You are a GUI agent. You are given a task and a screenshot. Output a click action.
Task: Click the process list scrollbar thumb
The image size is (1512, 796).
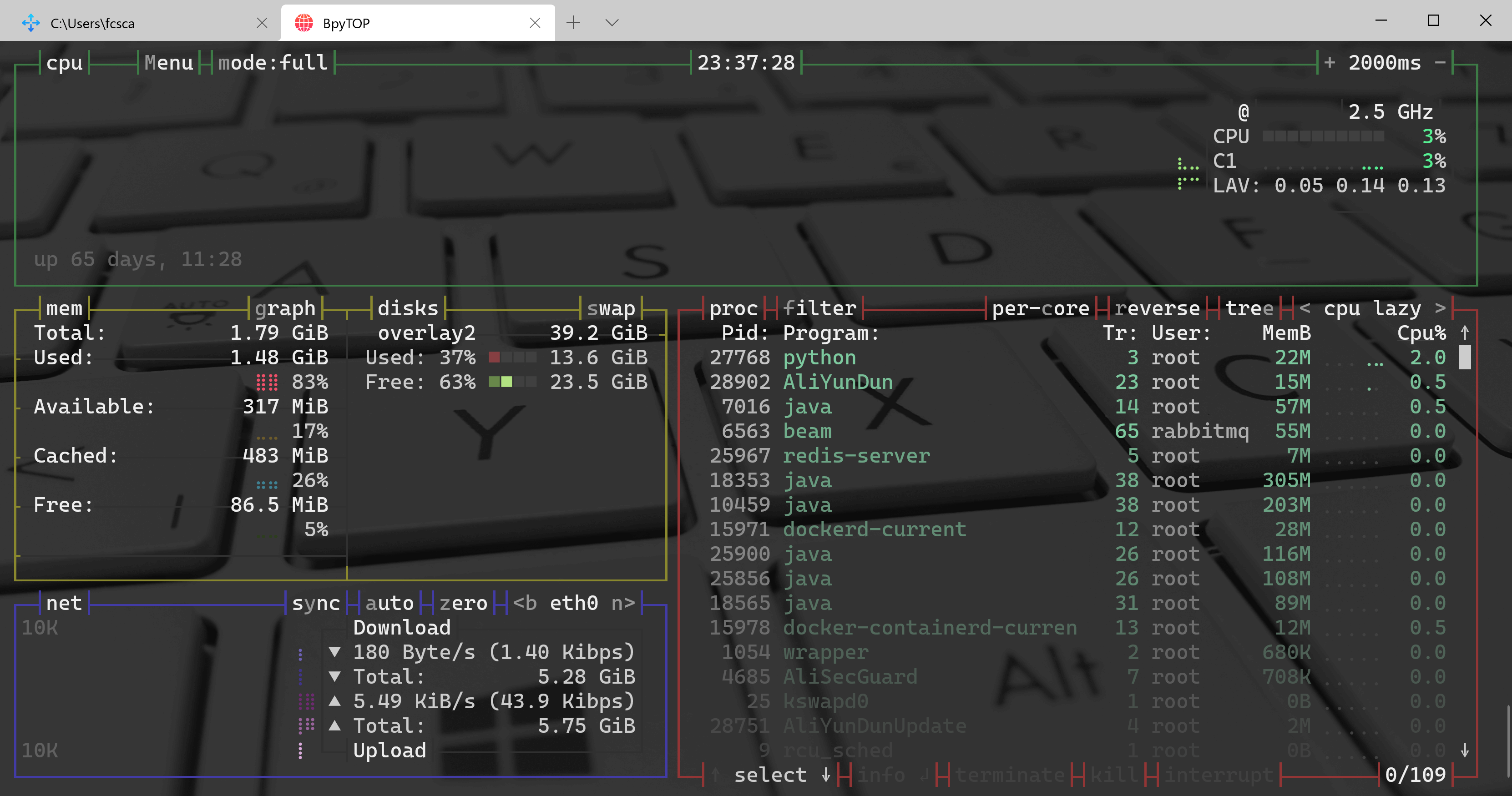1465,357
